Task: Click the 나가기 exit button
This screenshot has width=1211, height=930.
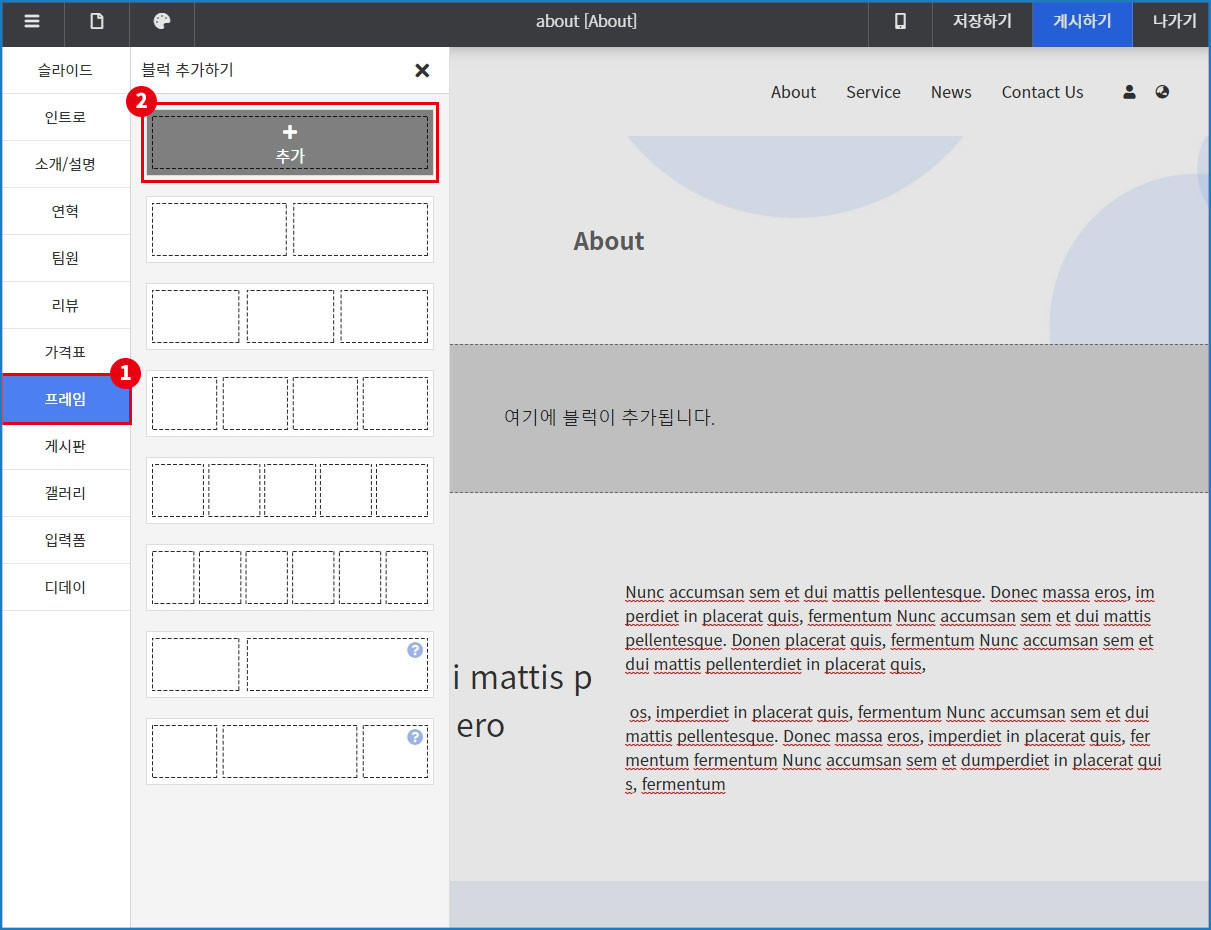Action: [x=1174, y=22]
